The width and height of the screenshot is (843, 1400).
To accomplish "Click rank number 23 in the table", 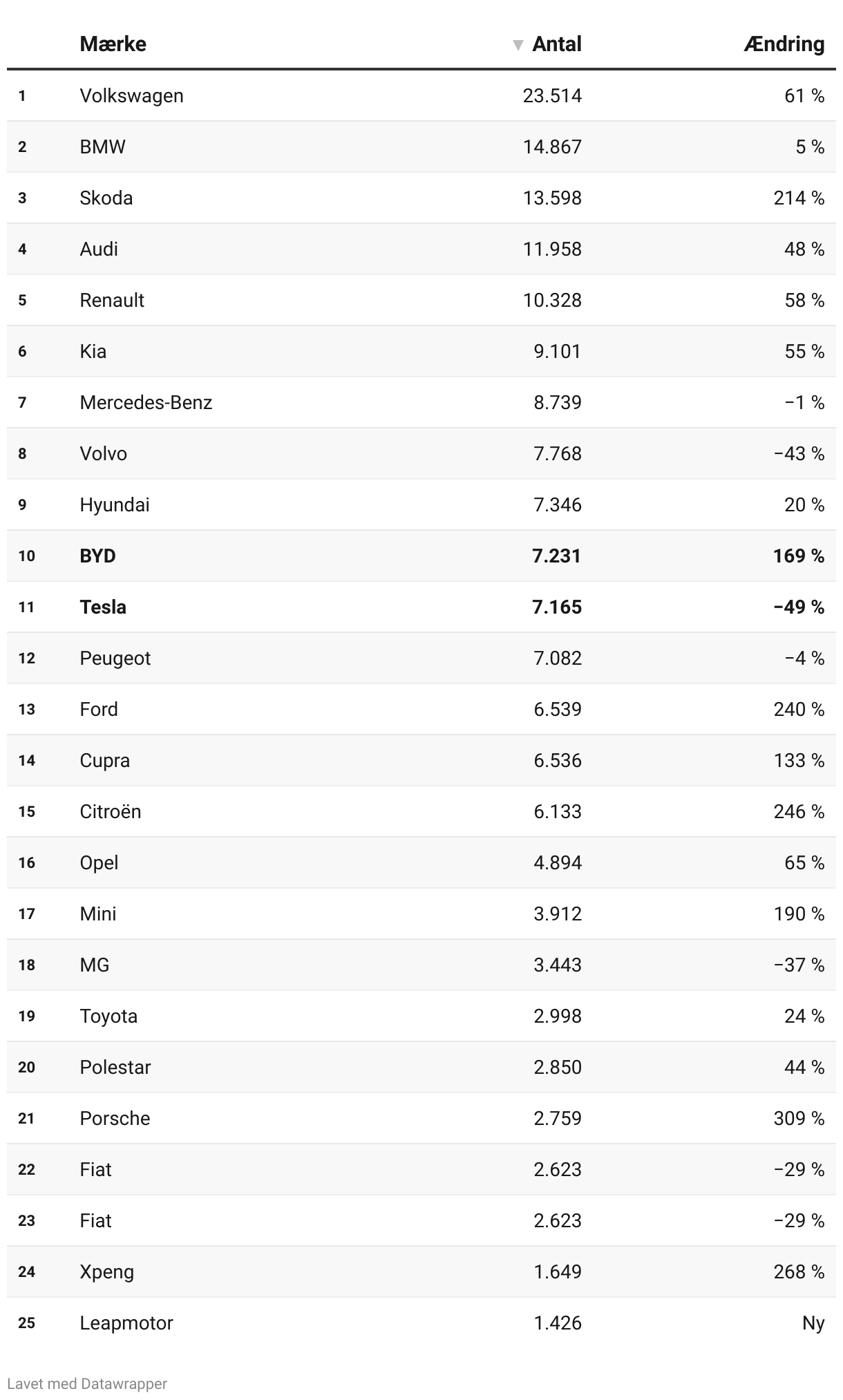I will click(26, 1220).
